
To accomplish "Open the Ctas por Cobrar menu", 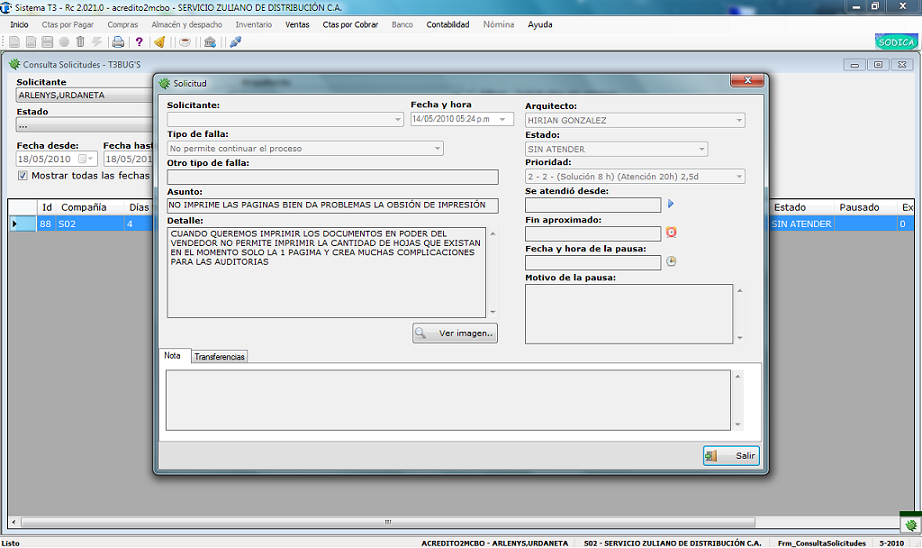I will 350,25.
